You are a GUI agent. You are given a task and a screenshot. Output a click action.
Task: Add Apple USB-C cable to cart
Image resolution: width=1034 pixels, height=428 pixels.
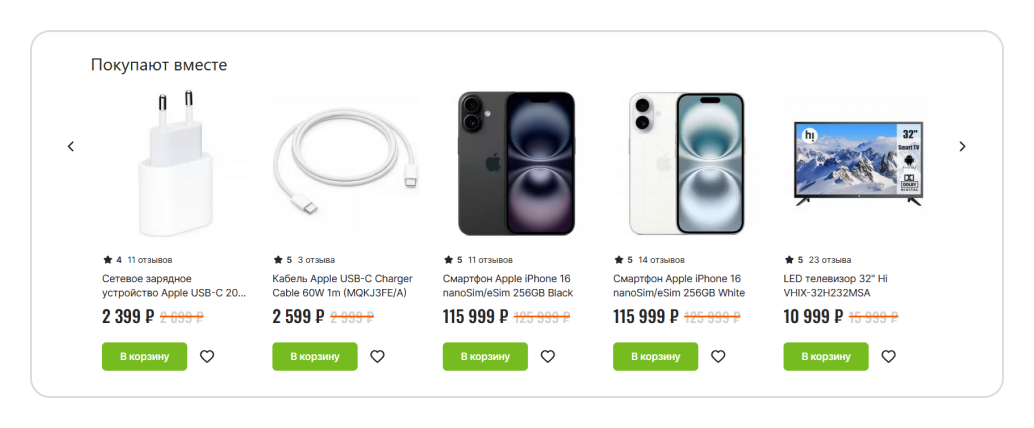(314, 356)
